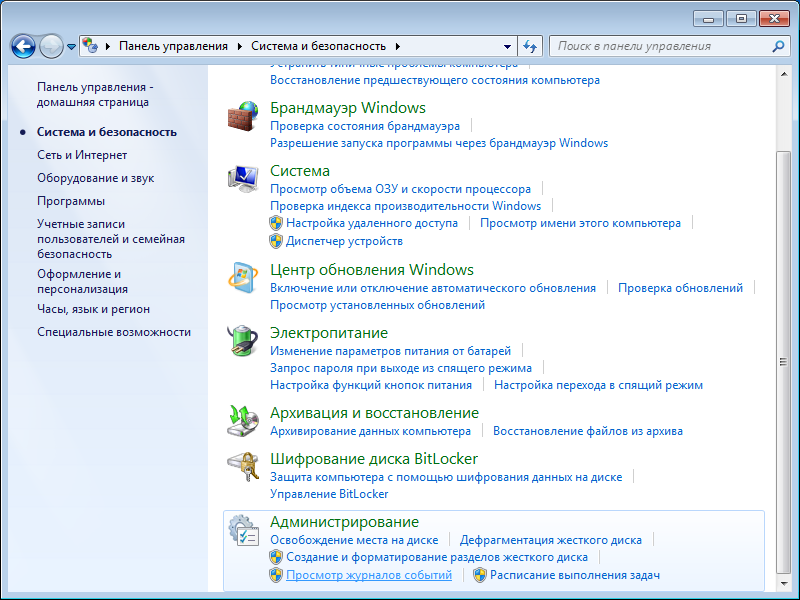Image resolution: width=800 pixels, height=600 pixels.
Task: Open Дефрагментация жесткого диска
Action: point(551,540)
